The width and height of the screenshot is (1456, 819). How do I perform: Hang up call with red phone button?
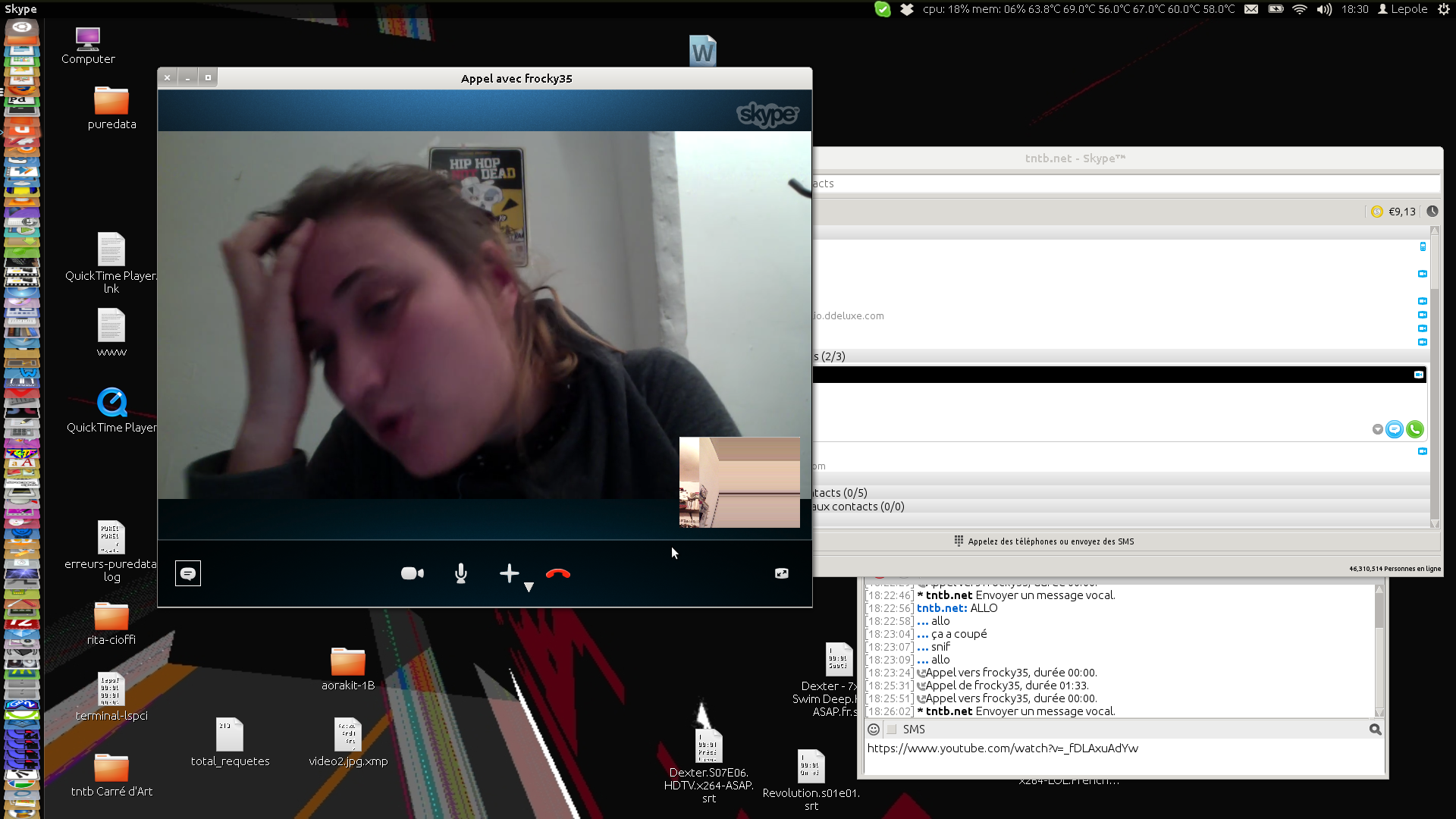(x=558, y=574)
